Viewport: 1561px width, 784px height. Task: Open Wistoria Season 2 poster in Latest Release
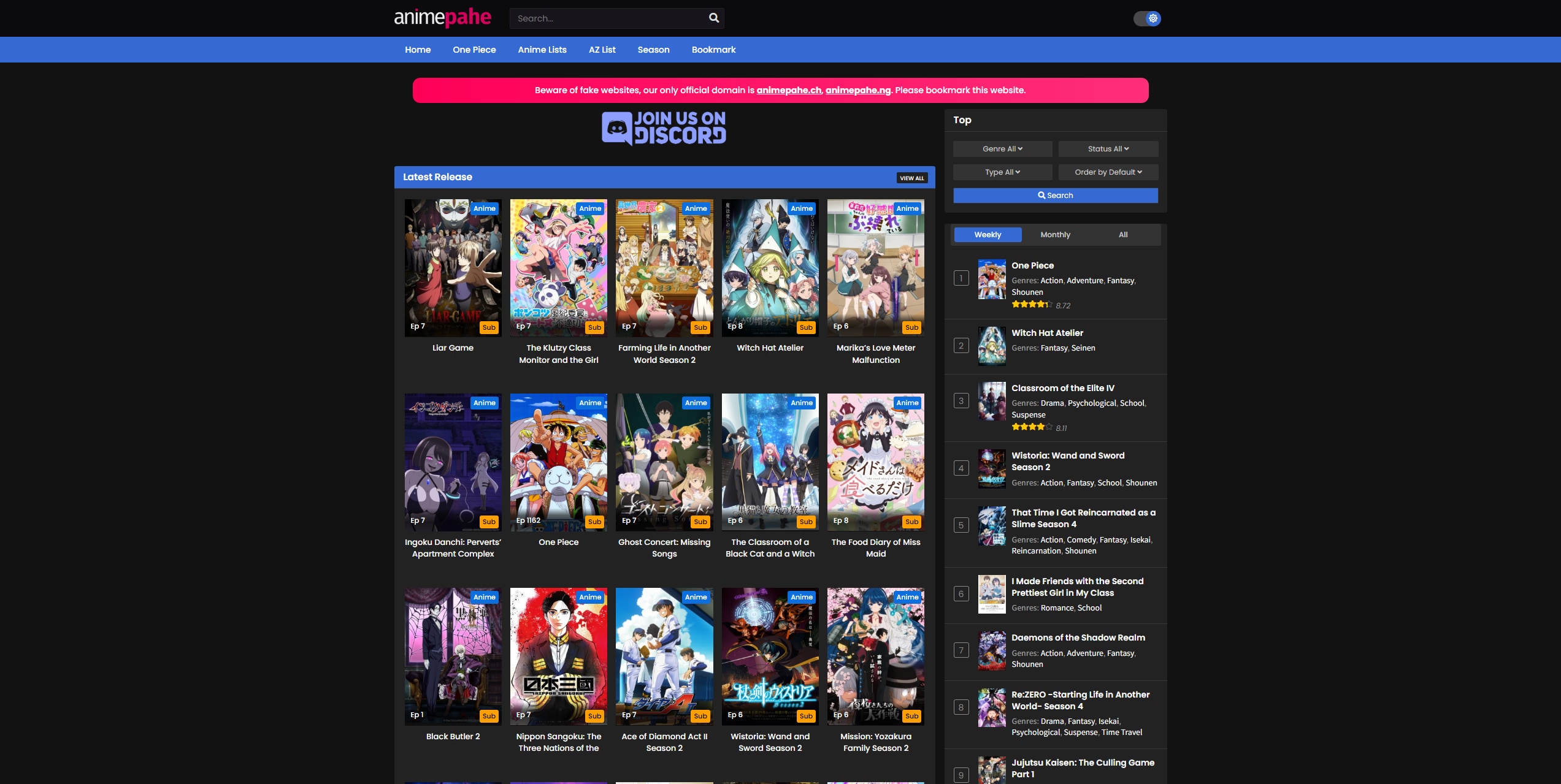pos(770,657)
